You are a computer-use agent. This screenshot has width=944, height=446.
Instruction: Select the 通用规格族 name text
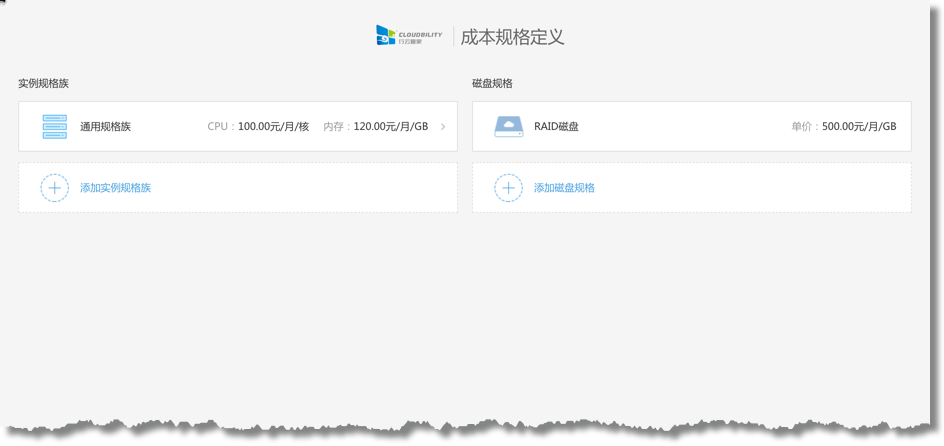[x=105, y=127]
